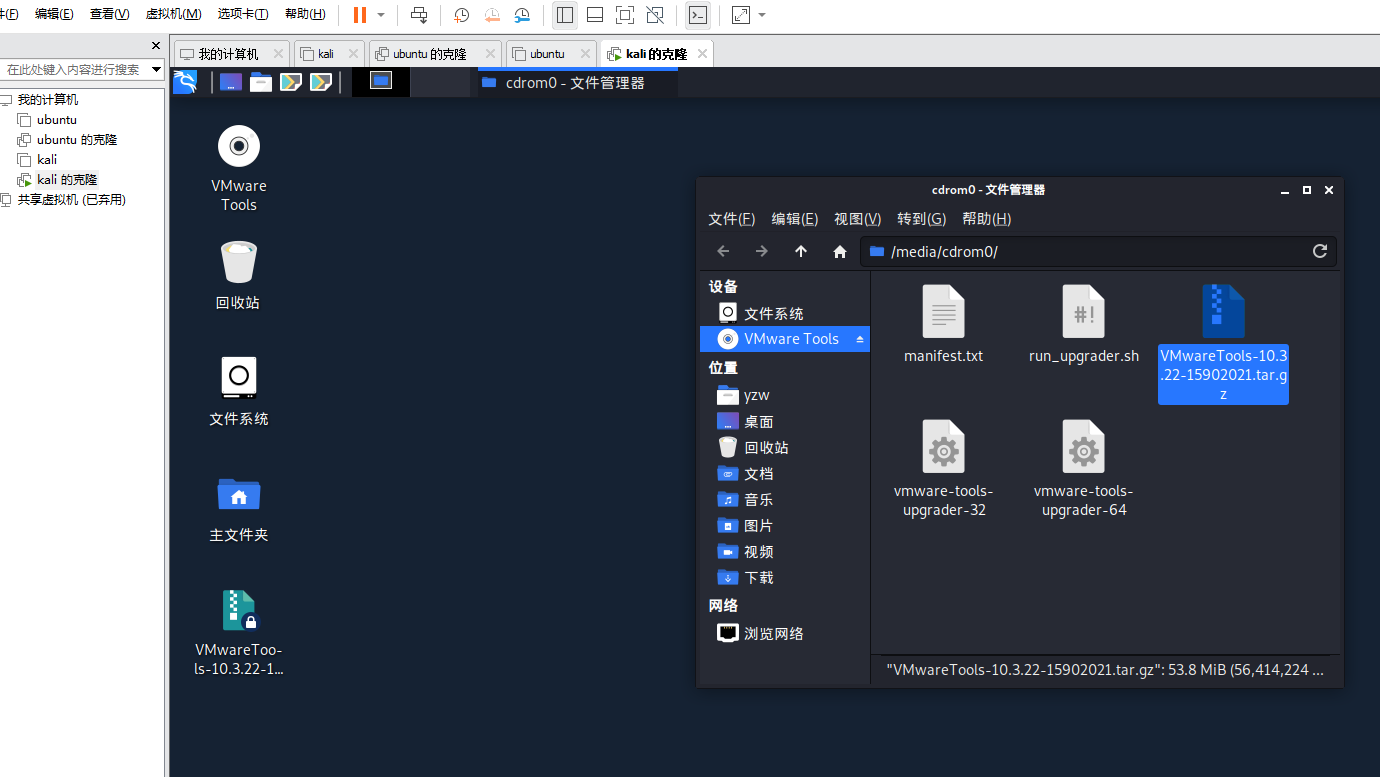Screen dimensions: 1380x777
Task: Switch to the ubuntu 的克隆 tab
Action: 429,54
